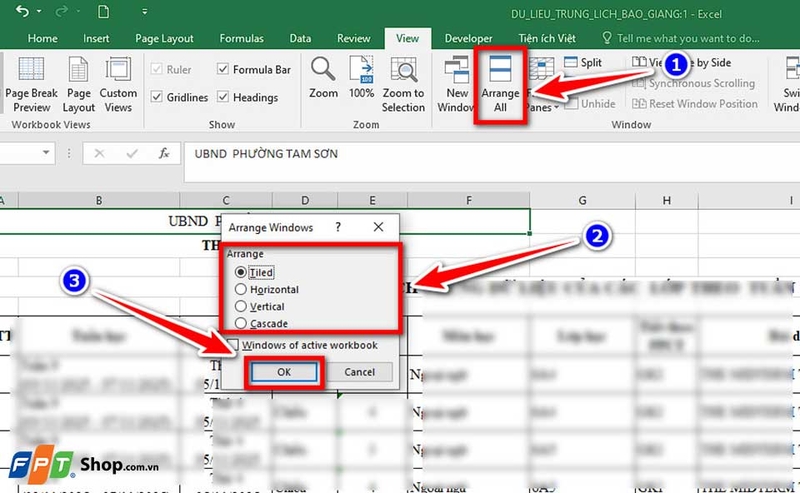The image size is (800, 493).
Task: Switch to Page Break Preview
Action: coord(32,85)
